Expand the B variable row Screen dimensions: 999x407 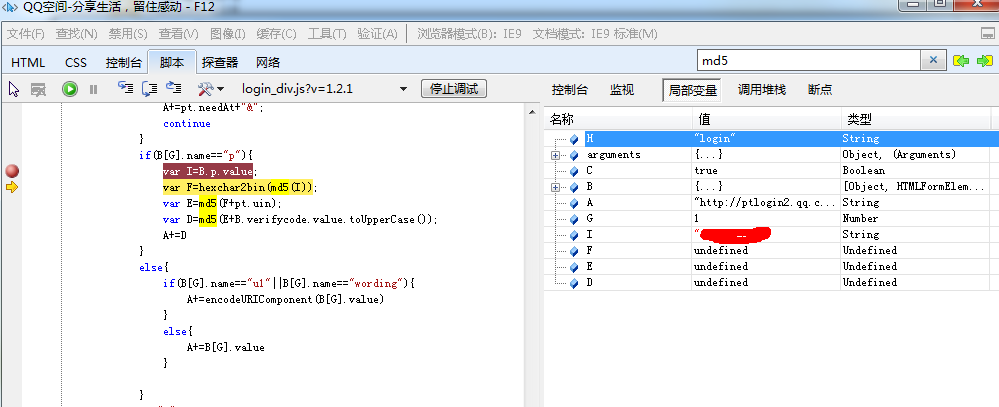click(556, 187)
